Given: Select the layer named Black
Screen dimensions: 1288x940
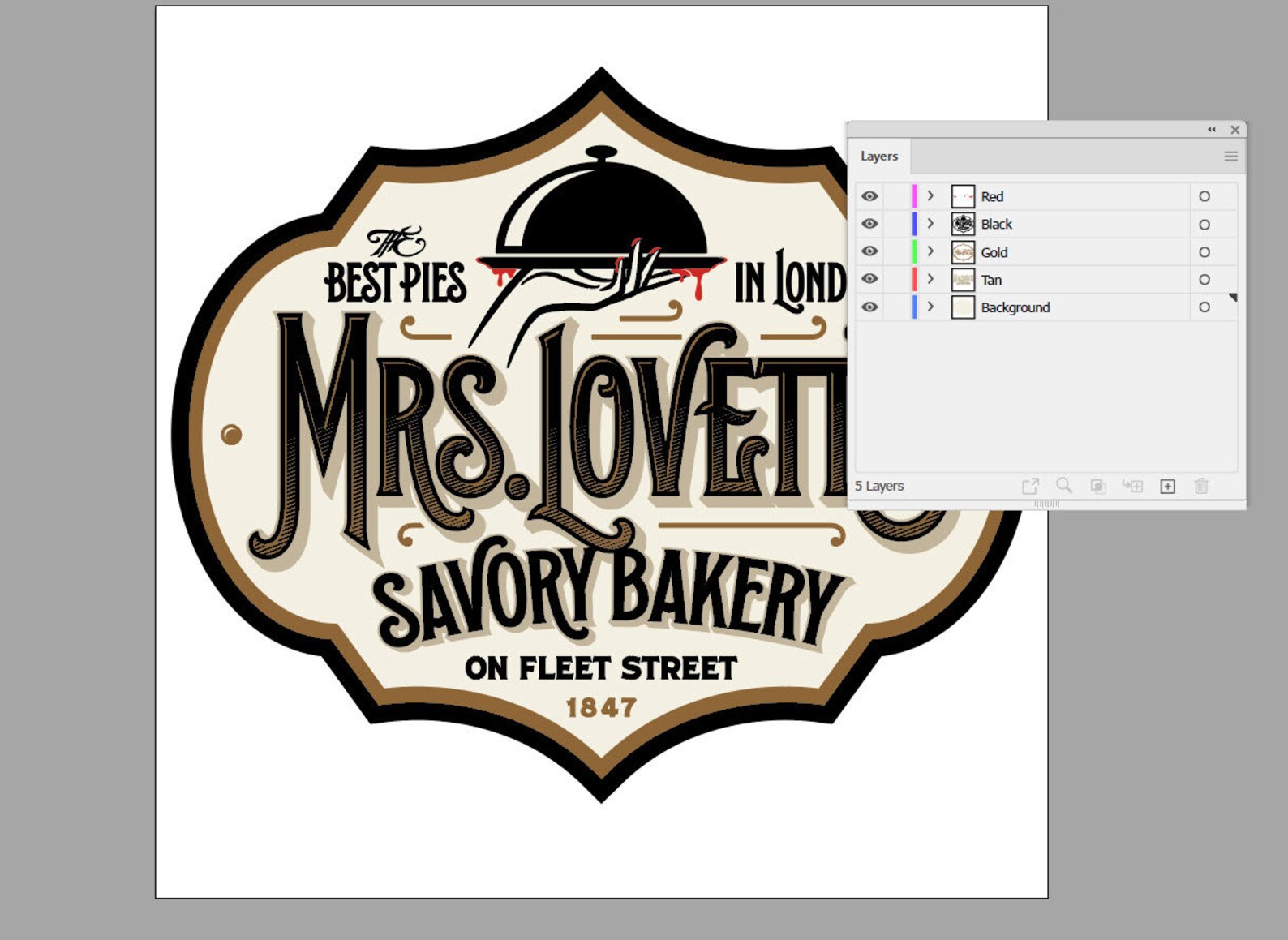Looking at the screenshot, I should click(x=997, y=224).
